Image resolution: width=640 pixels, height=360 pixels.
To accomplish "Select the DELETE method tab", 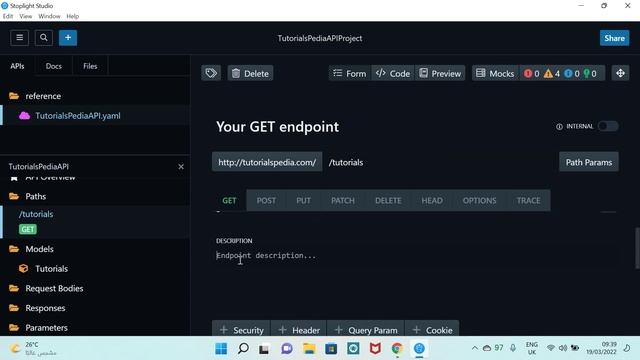I will click(388, 200).
